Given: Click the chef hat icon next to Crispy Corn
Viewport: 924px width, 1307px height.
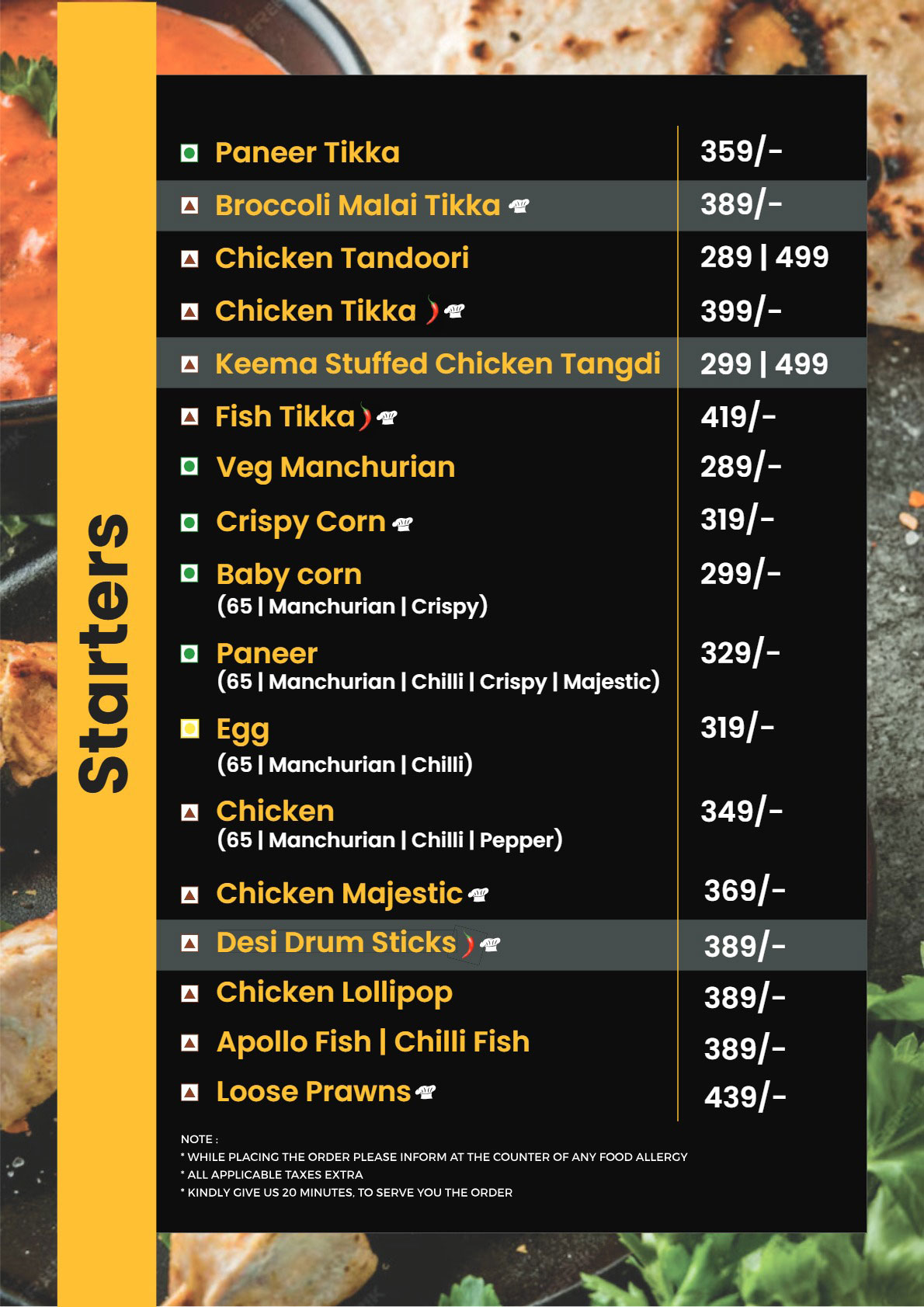Looking at the screenshot, I should click(x=403, y=524).
